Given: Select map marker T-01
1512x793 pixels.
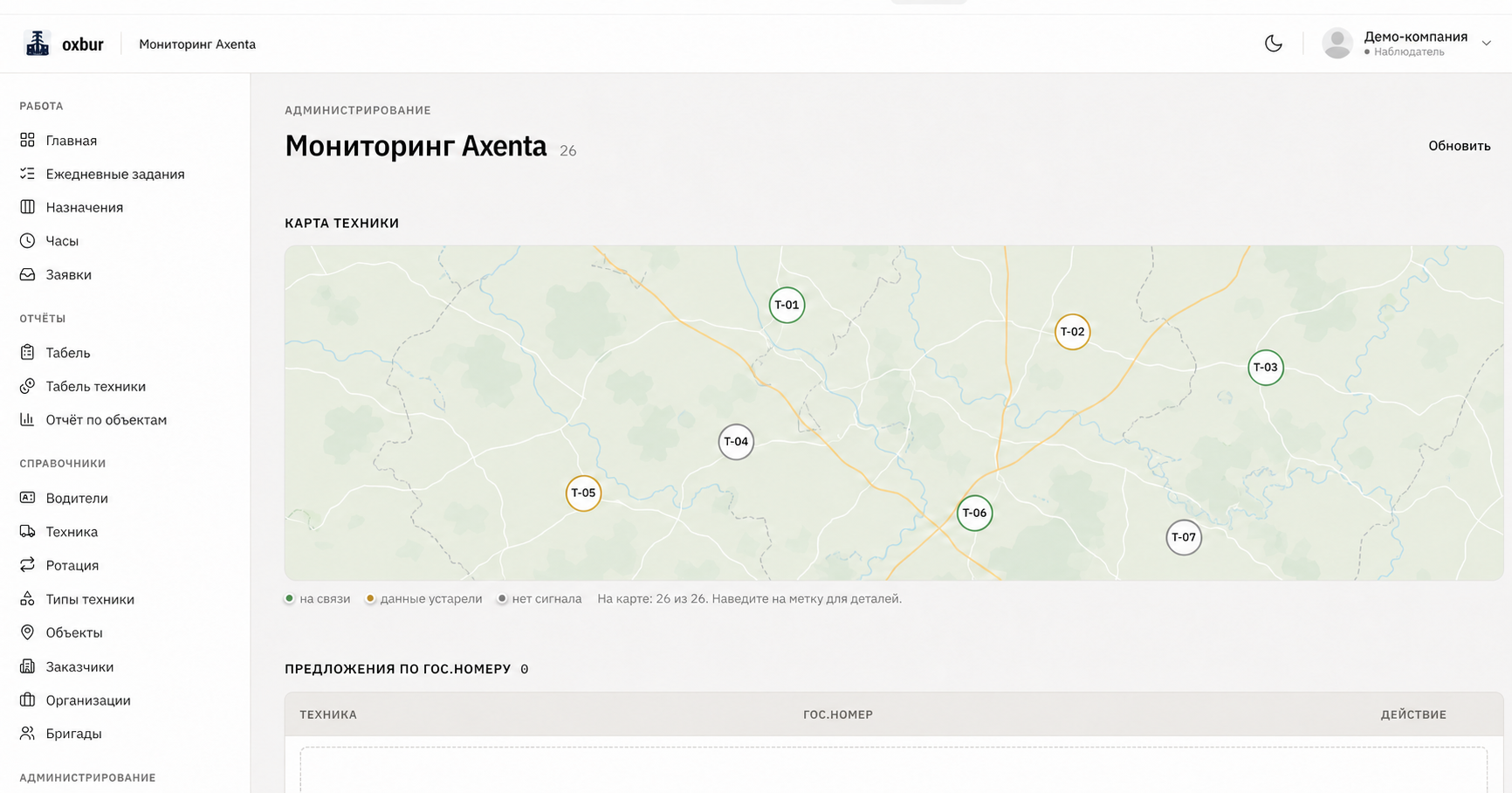Looking at the screenshot, I should [787, 305].
